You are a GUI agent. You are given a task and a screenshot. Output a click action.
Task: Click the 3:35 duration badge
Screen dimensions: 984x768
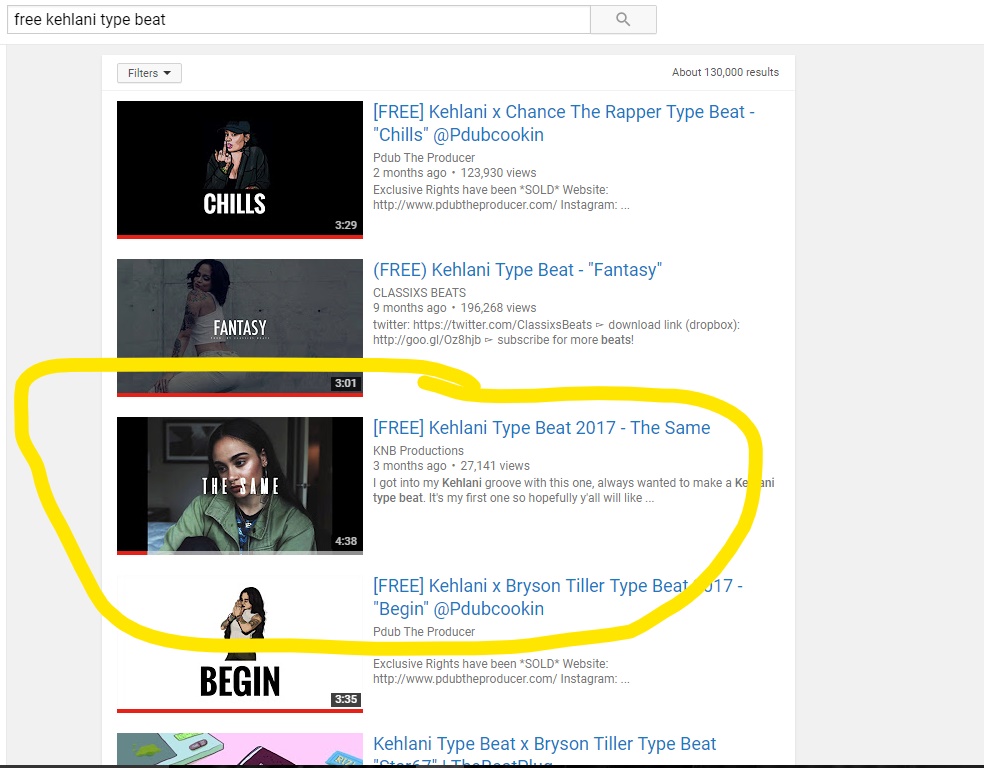click(346, 699)
